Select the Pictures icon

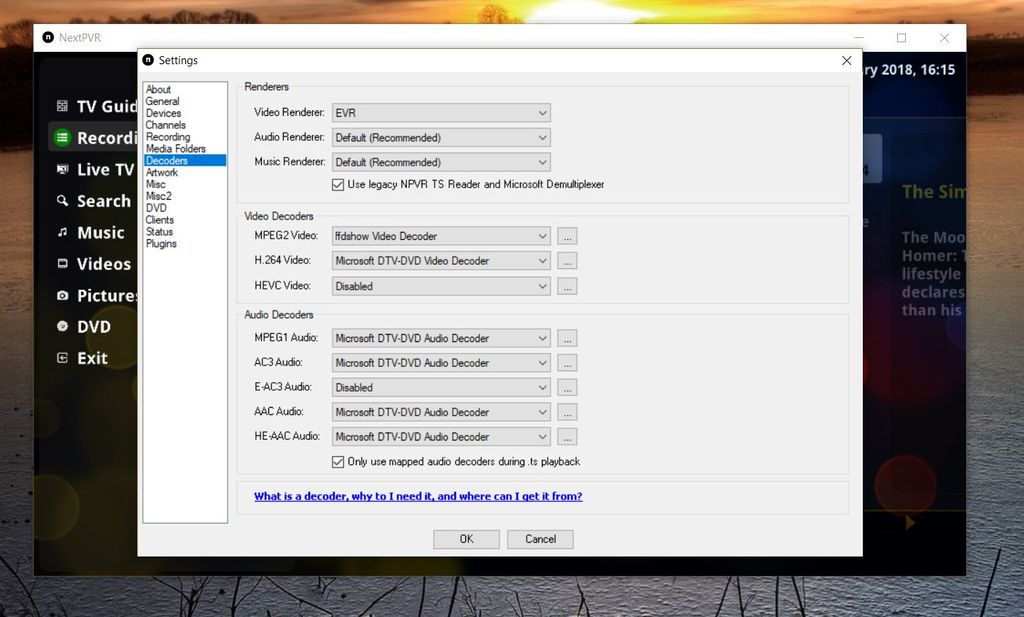(62, 295)
